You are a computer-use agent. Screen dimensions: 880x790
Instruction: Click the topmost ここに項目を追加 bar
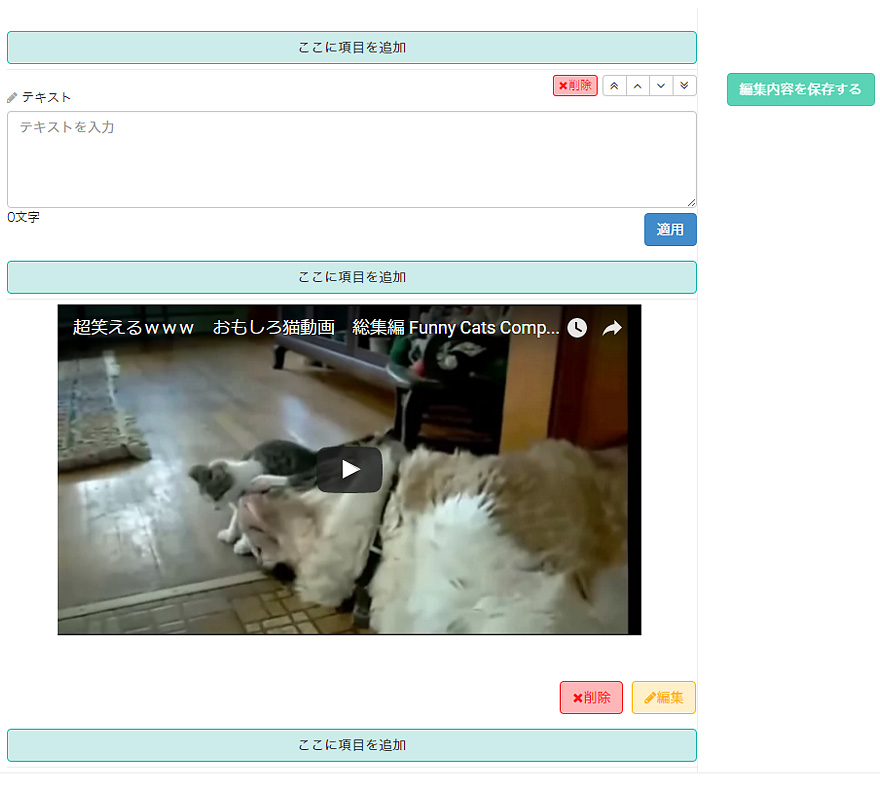click(352, 48)
